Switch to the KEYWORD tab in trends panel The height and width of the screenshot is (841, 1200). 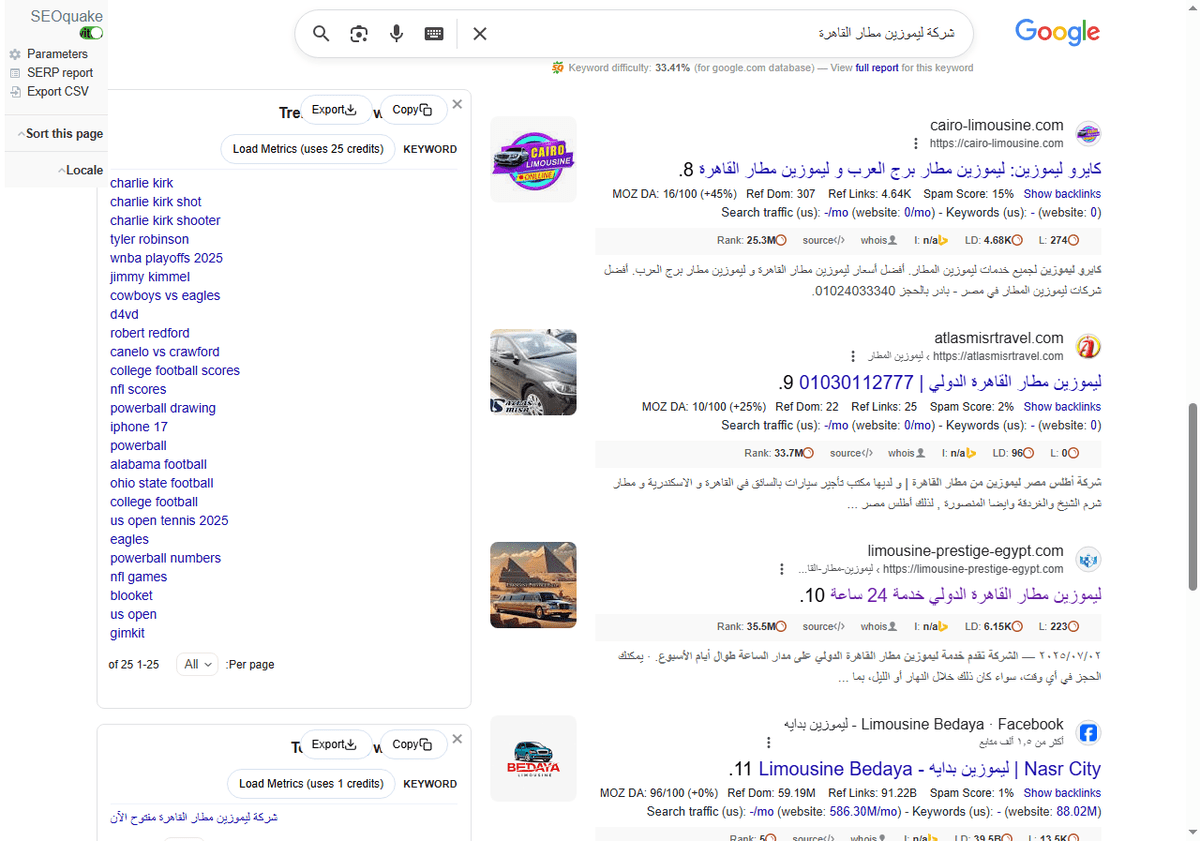coord(430,148)
